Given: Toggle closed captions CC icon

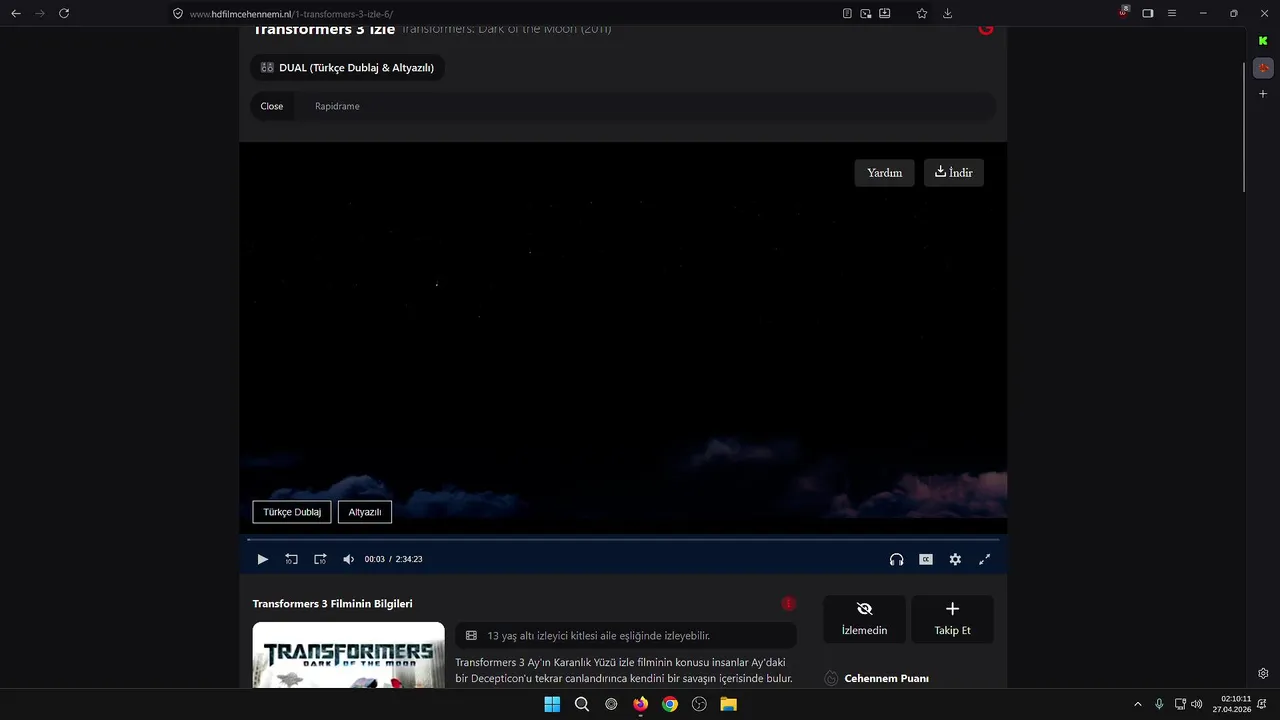Looking at the screenshot, I should point(926,559).
